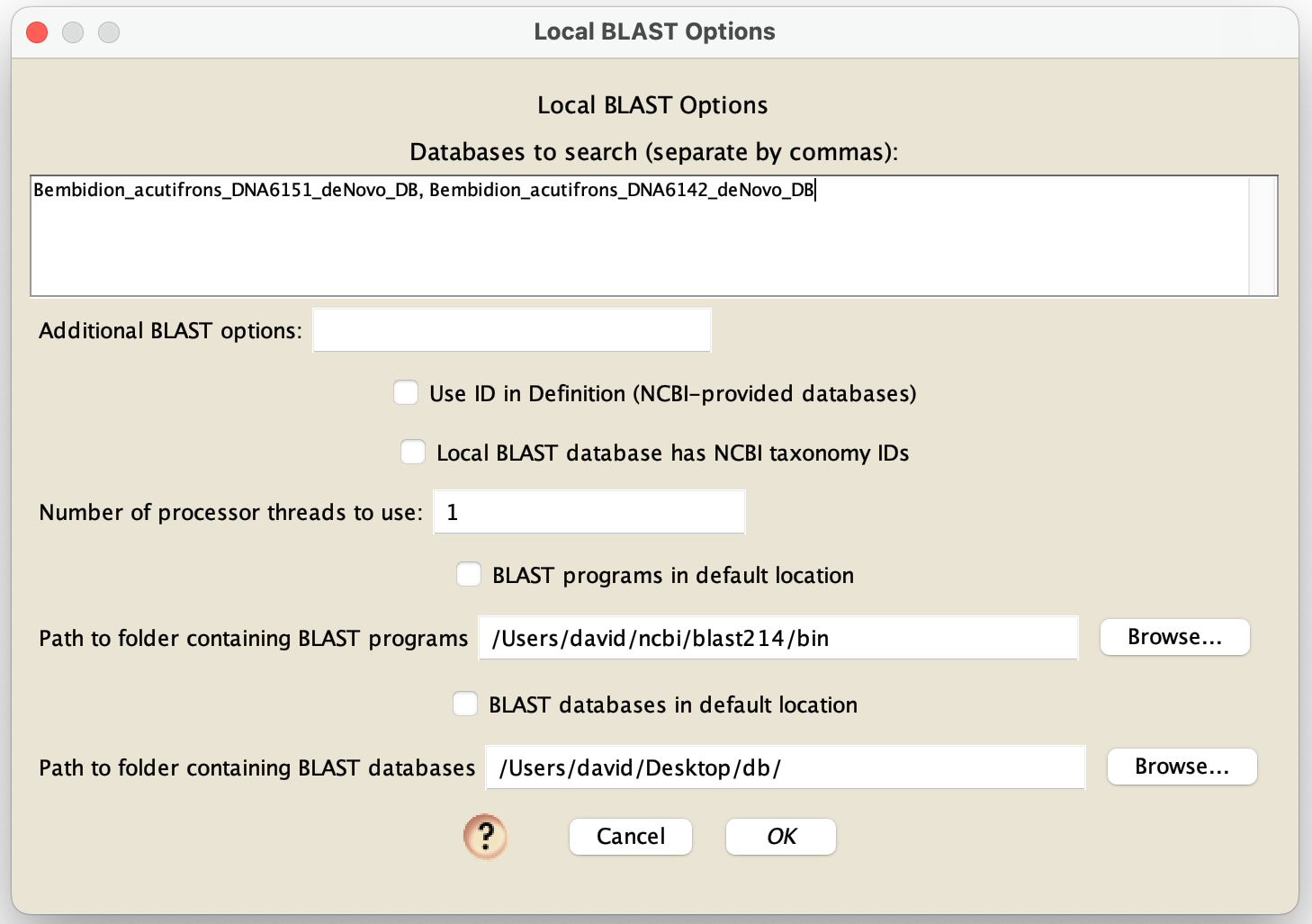This screenshot has height=924, width=1312.
Task: Browse for the BLAST databases folder
Action: [x=1182, y=767]
